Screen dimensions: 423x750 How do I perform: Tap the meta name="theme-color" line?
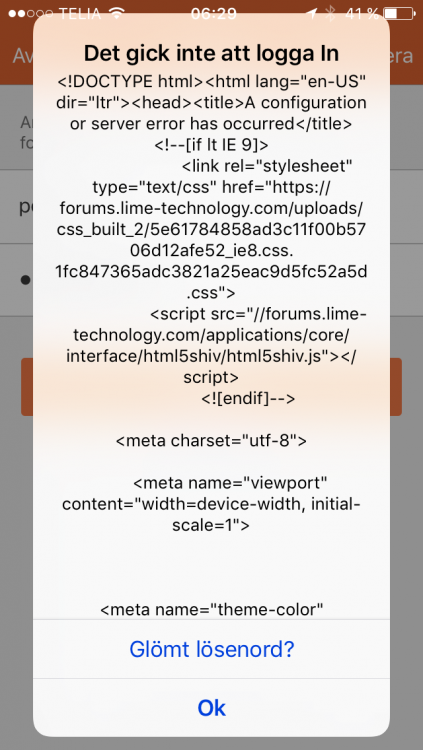(212, 609)
